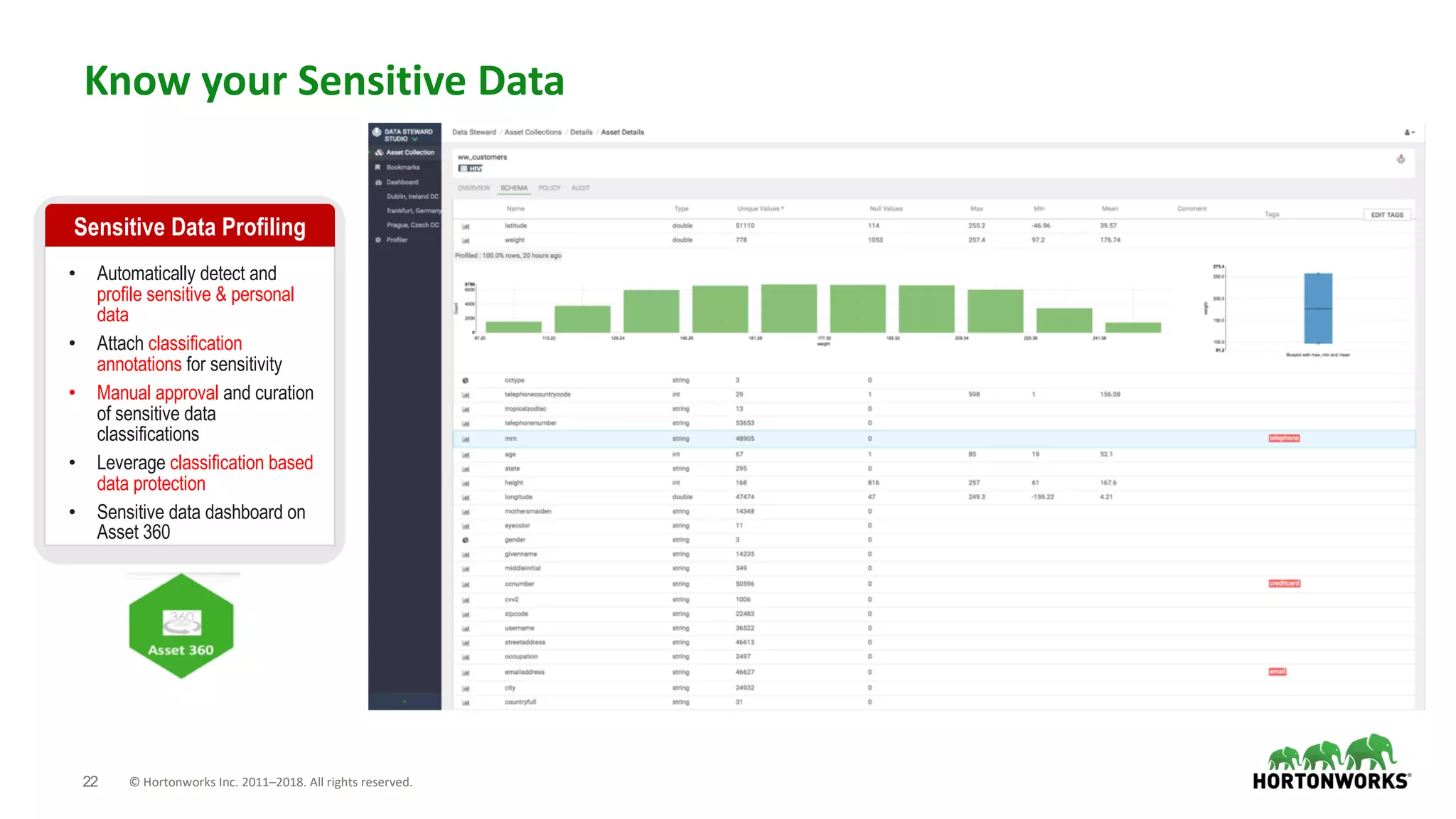This screenshot has height=819, width=1456.
Task: Select the 'city' column name
Action: tap(510, 687)
